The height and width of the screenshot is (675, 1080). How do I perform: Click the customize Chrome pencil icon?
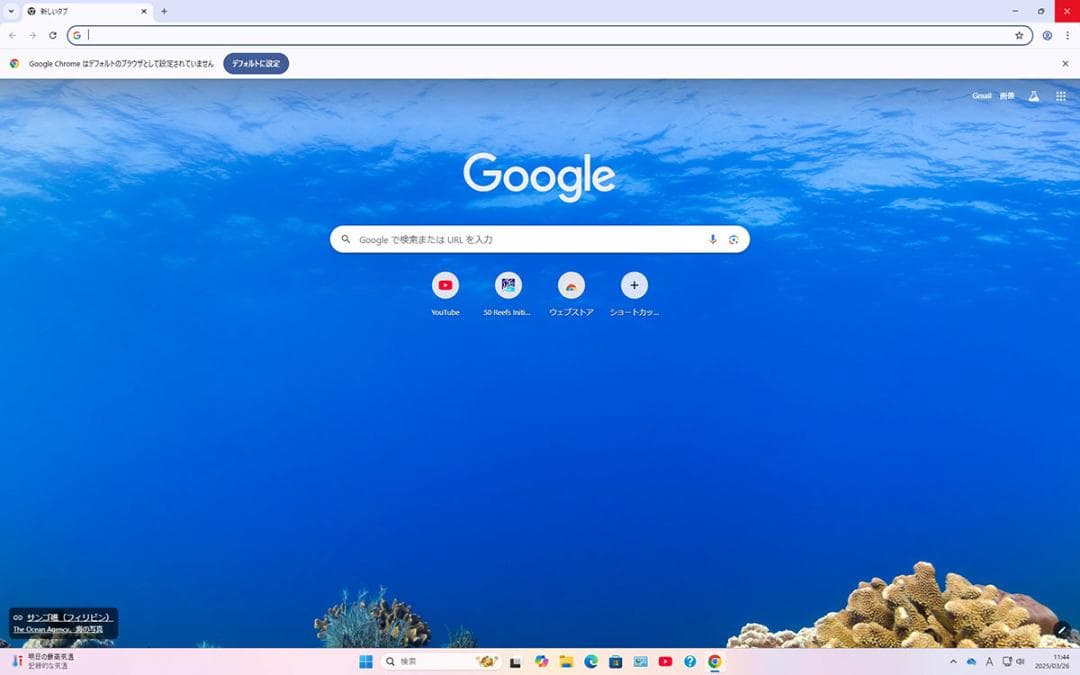pos(1061,630)
